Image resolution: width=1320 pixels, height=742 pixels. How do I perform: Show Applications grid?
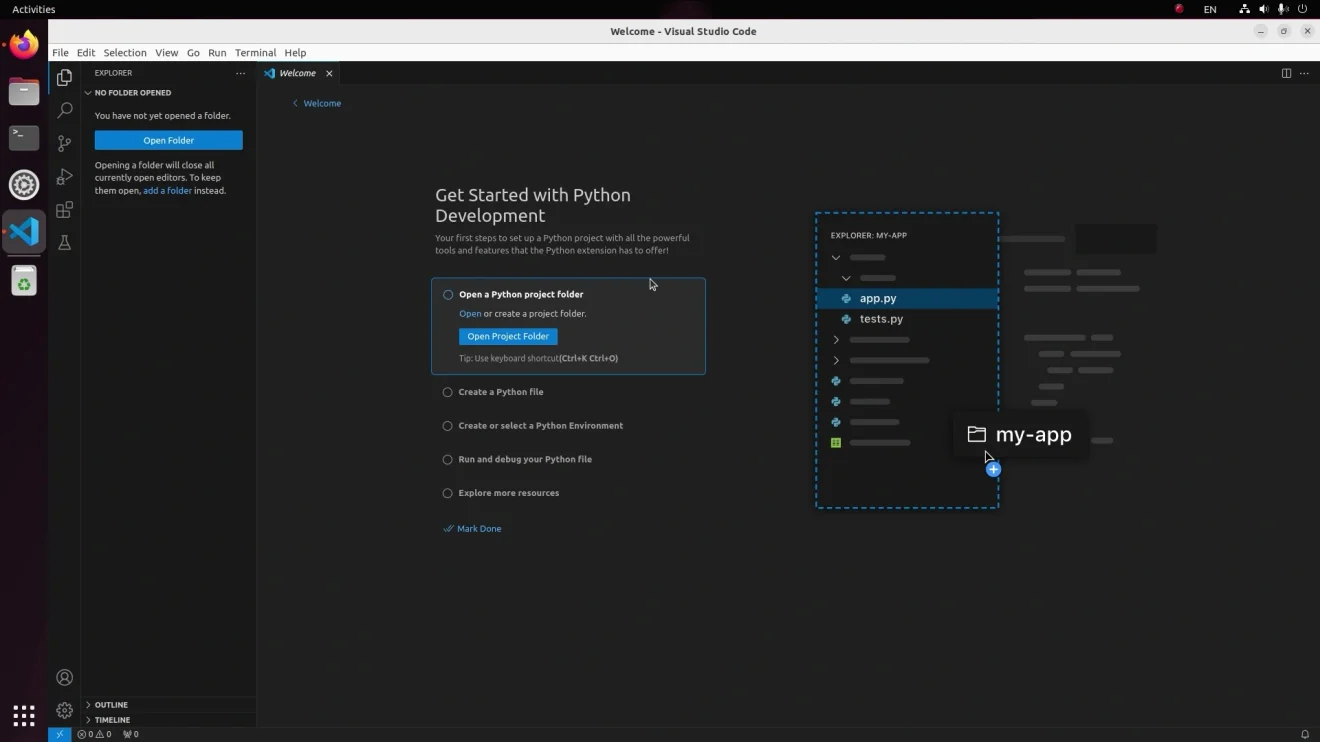24,715
